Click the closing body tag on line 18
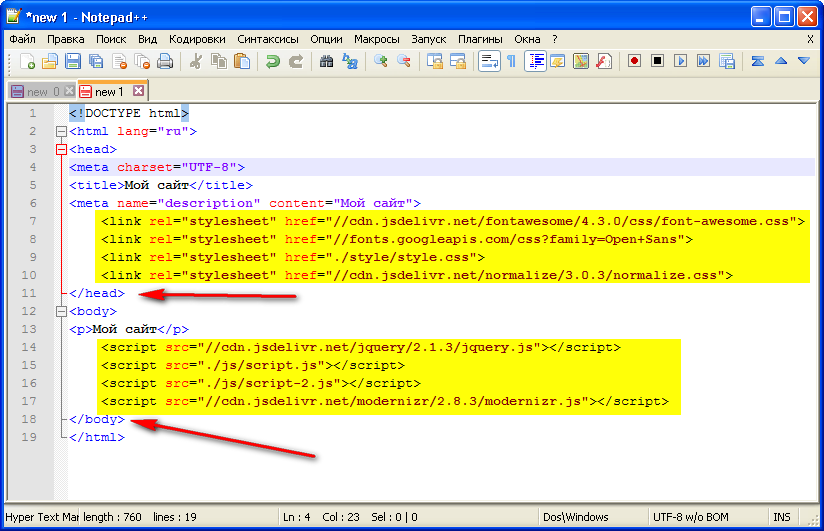Image resolution: width=824 pixels, height=531 pixels. [97, 420]
